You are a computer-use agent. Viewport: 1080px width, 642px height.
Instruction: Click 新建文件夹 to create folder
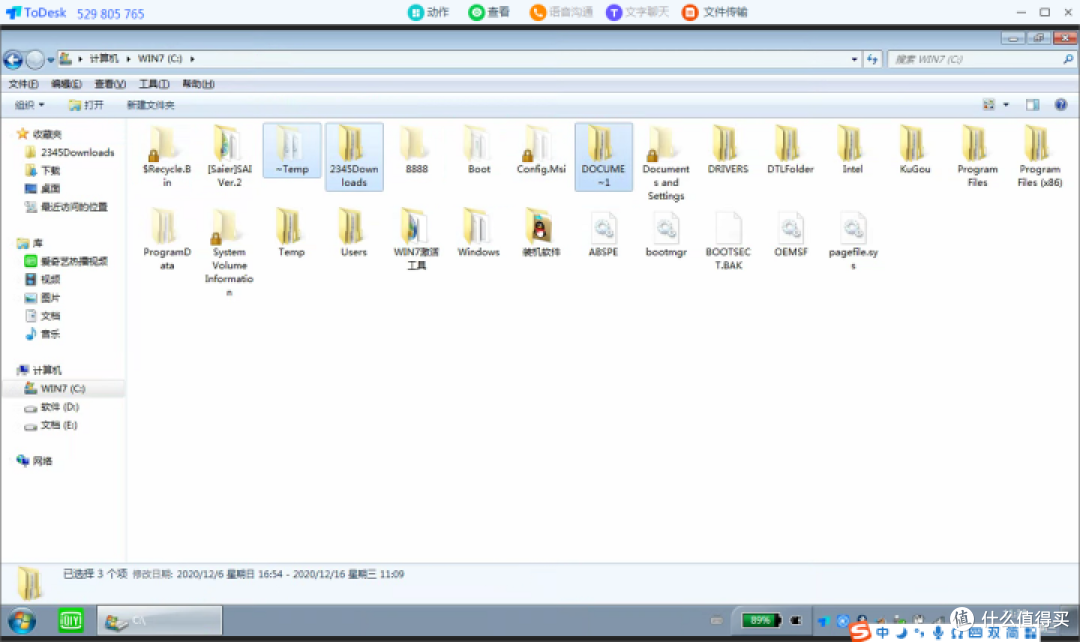150,105
